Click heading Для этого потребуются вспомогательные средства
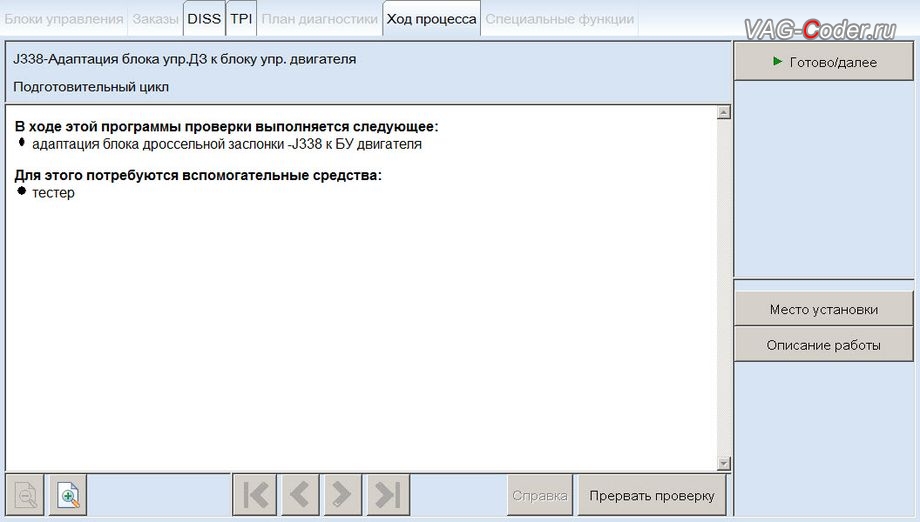Viewport: 920px width, 522px height. click(198, 175)
